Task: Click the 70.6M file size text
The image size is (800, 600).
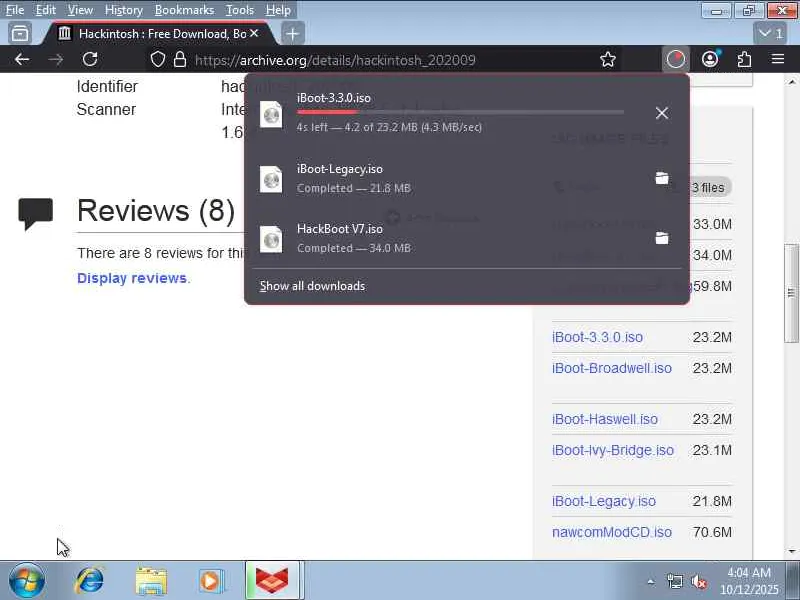Action: 712,532
